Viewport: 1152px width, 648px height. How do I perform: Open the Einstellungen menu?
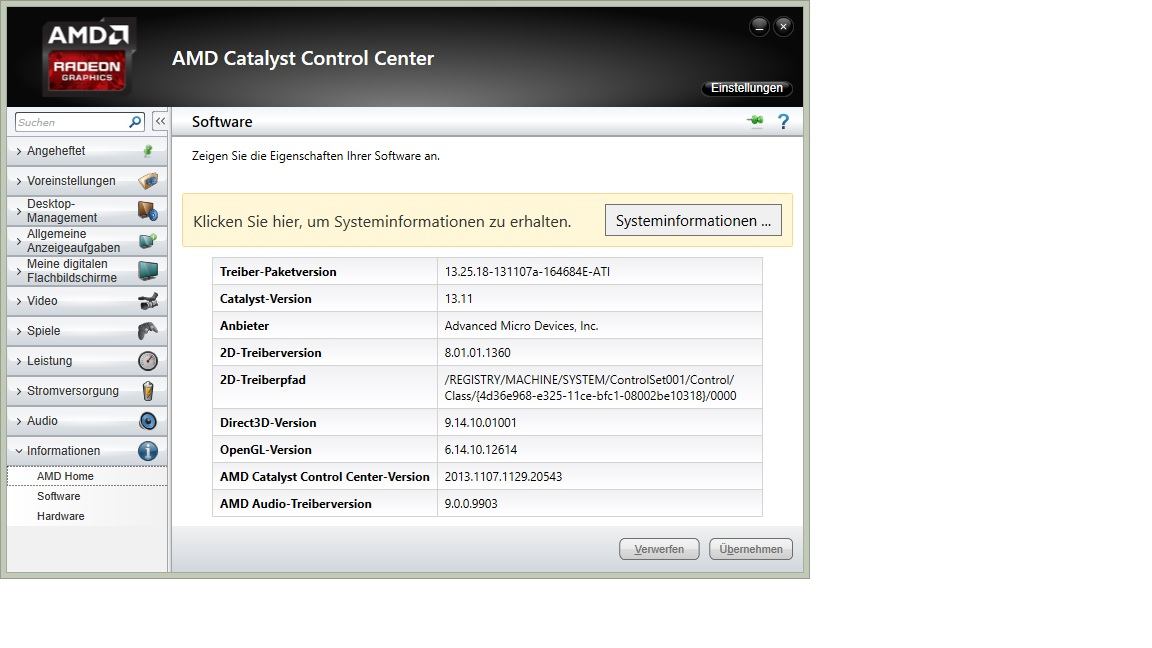(x=746, y=88)
